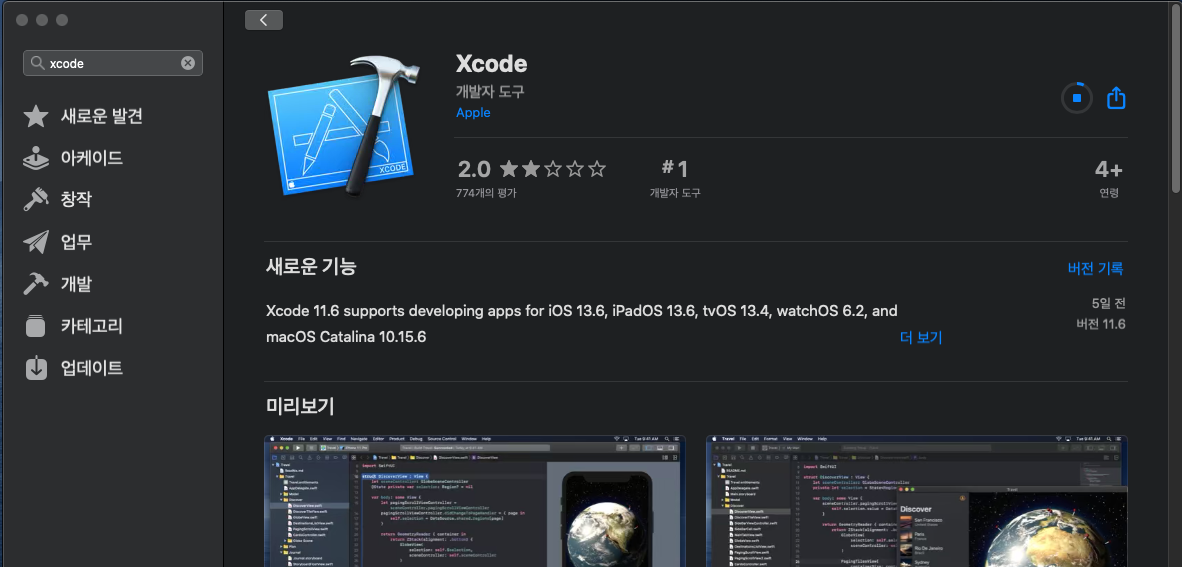This screenshot has height=567, width=1182.
Task: Click the 774개의 평가 ratings count
Action: coord(486,193)
